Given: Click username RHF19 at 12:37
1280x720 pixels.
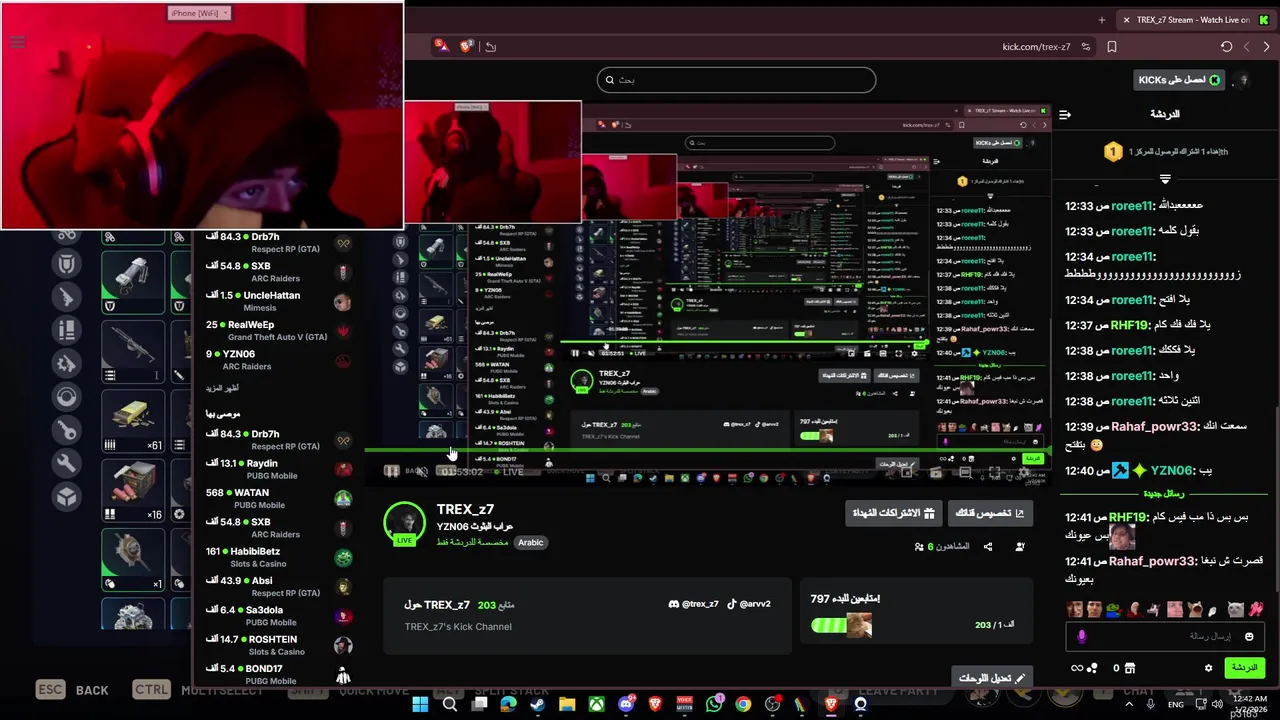Looking at the screenshot, I should (1130, 326).
